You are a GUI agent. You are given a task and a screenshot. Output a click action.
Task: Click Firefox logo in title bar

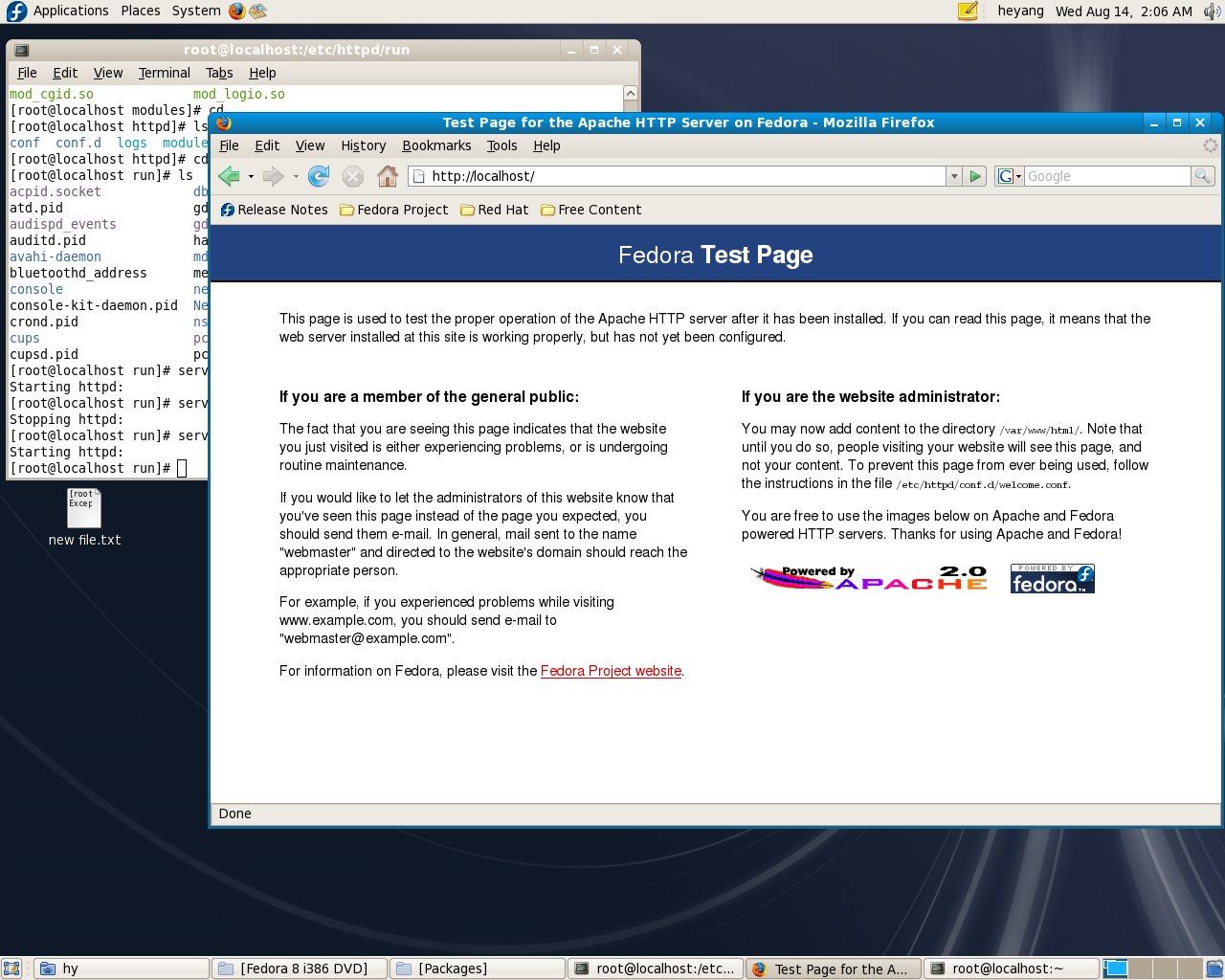pos(223,122)
